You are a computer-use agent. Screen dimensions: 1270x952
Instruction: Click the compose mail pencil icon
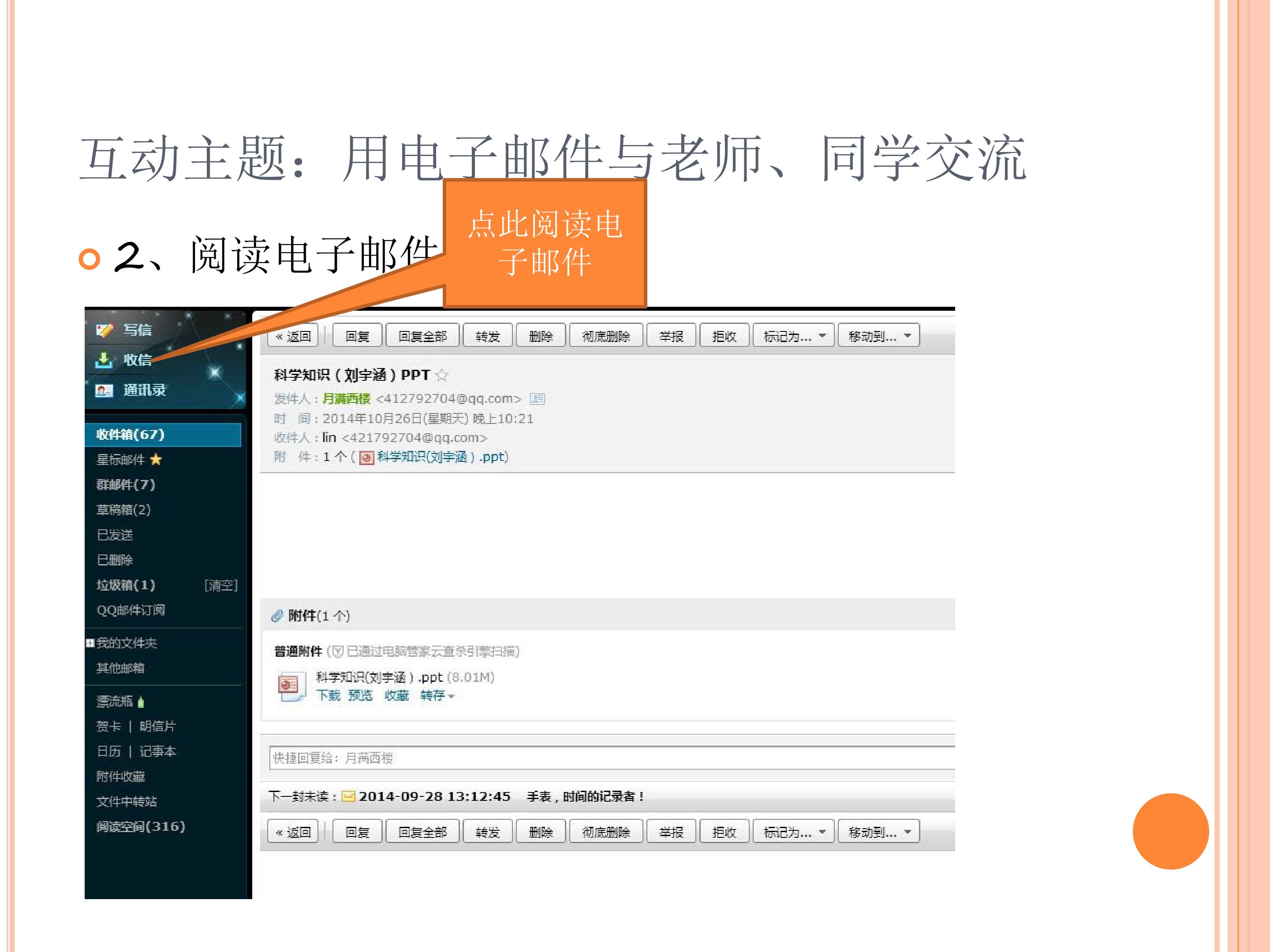(x=104, y=330)
